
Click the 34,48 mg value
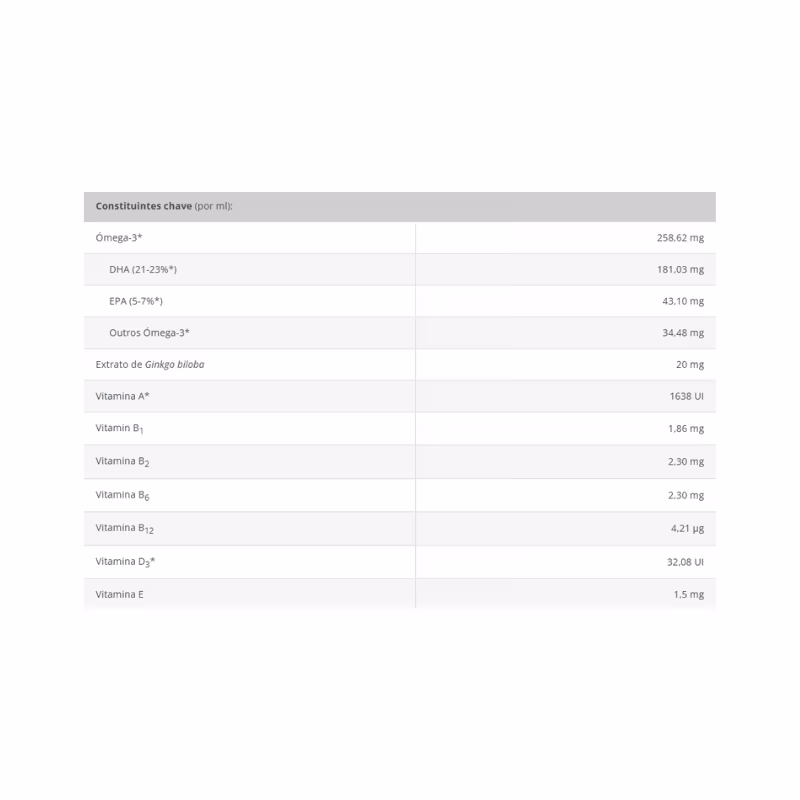tap(683, 333)
